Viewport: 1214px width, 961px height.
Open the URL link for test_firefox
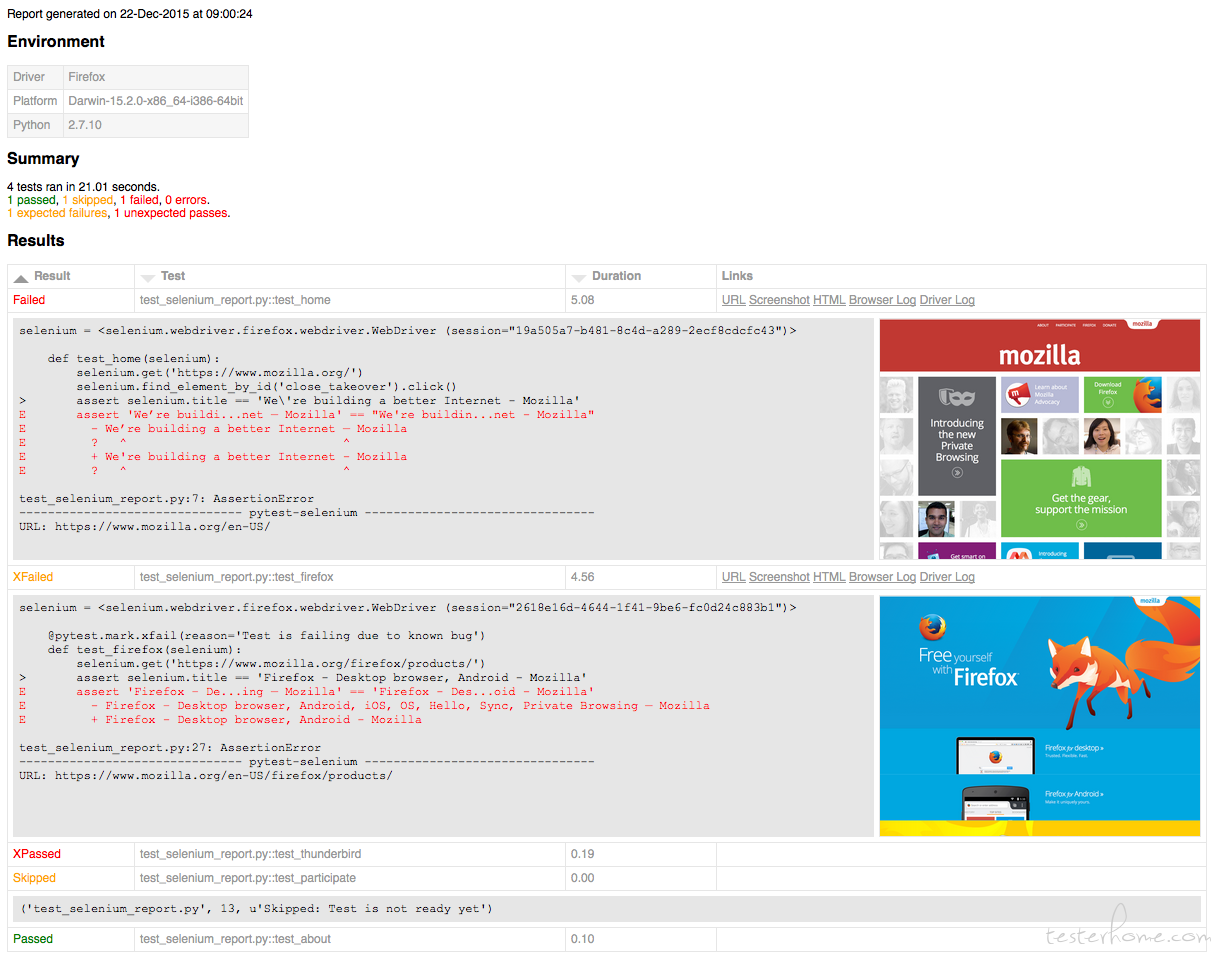click(x=733, y=577)
